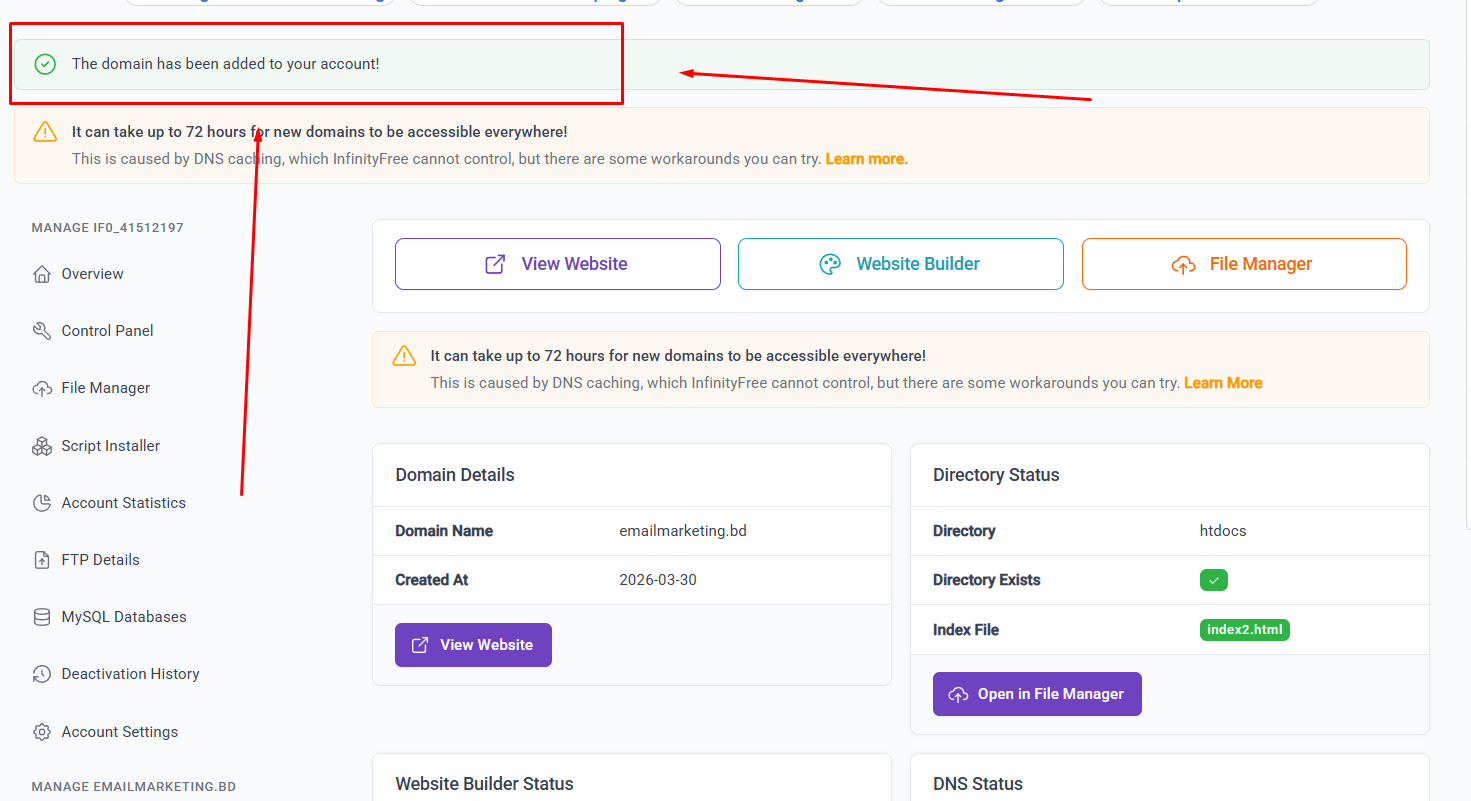This screenshot has width=1471, height=801.
Task: Click the Account Statistics pie-chart icon
Action: coord(42,502)
